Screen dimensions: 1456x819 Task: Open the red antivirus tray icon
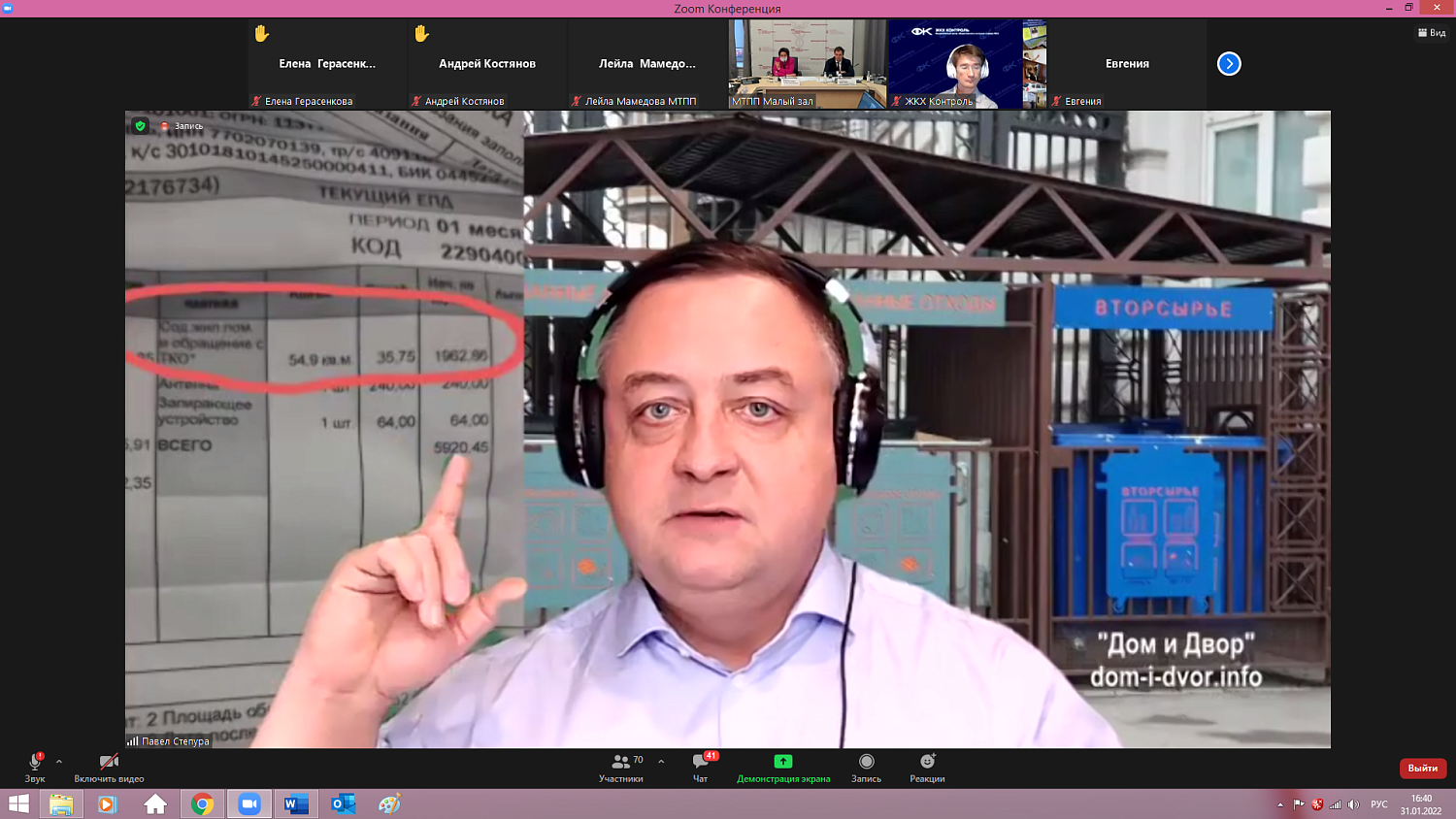[x=1317, y=804]
